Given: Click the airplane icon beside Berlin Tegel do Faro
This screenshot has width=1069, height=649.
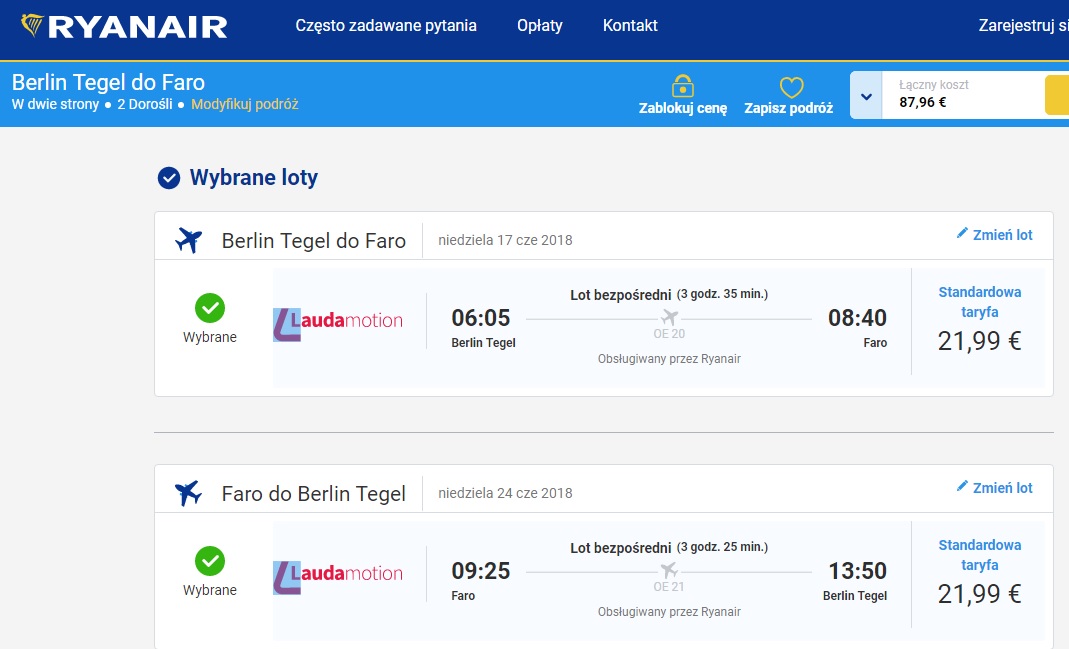Looking at the screenshot, I should point(188,240).
